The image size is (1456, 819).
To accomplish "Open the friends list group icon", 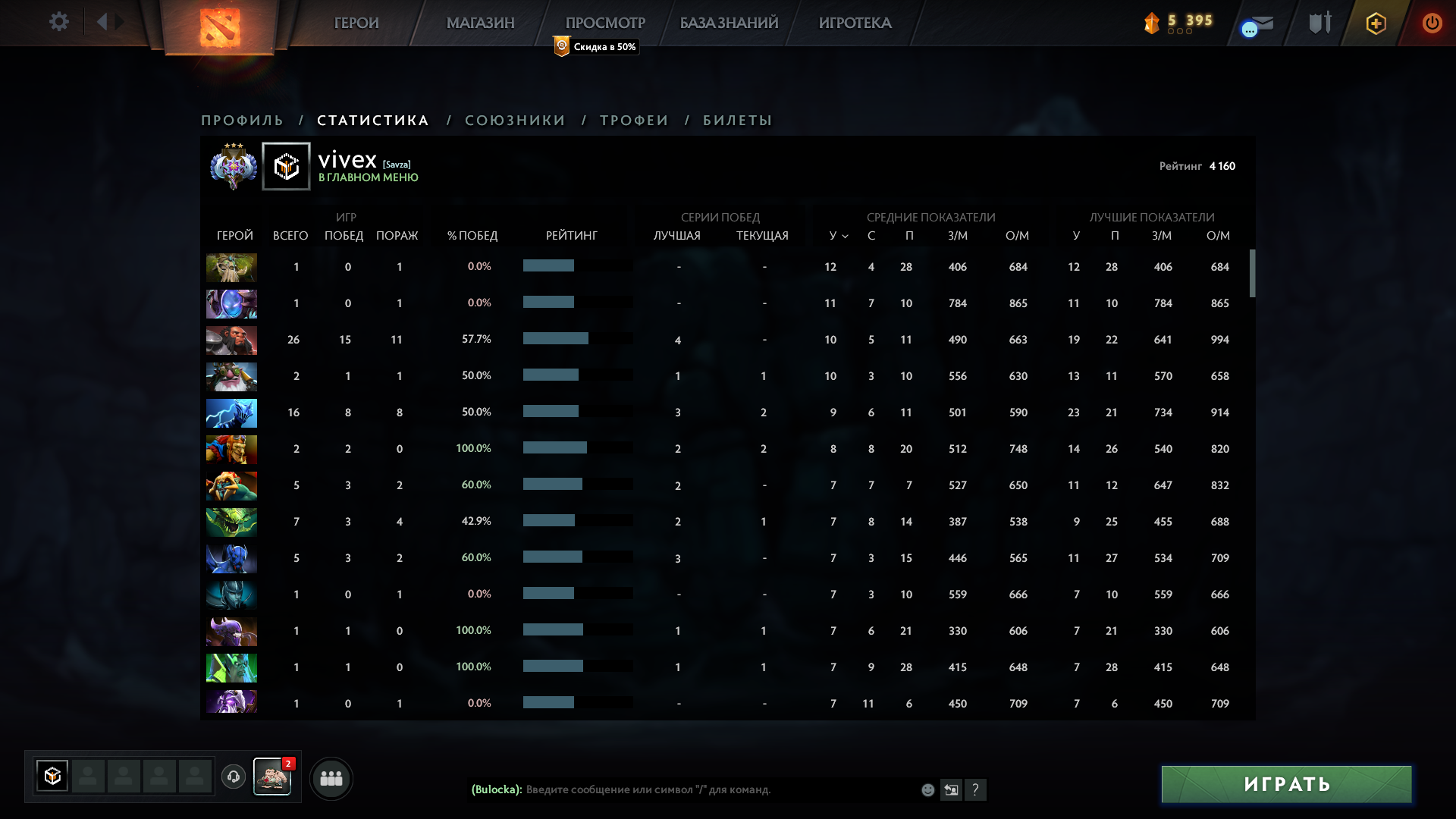I will 331,778.
